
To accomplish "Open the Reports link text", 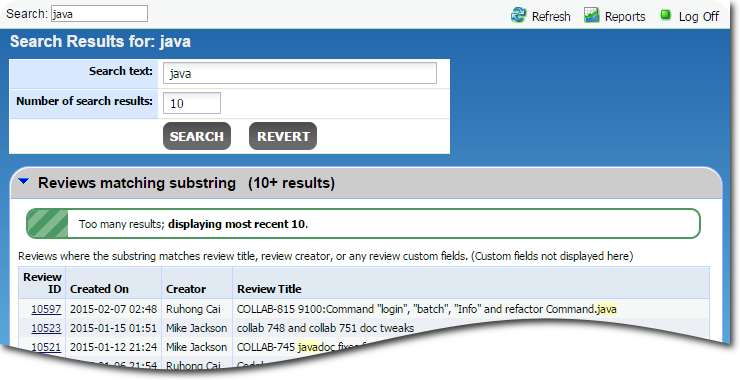I will point(625,17).
